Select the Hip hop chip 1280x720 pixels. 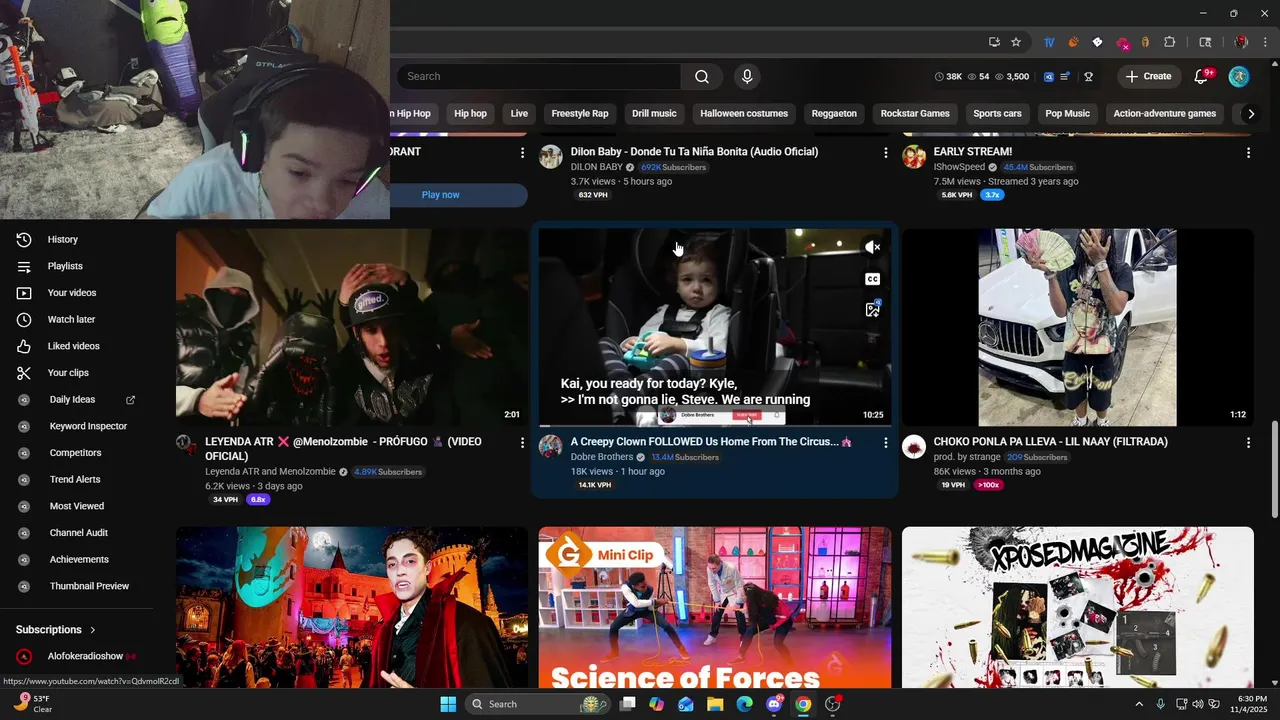coord(470,114)
